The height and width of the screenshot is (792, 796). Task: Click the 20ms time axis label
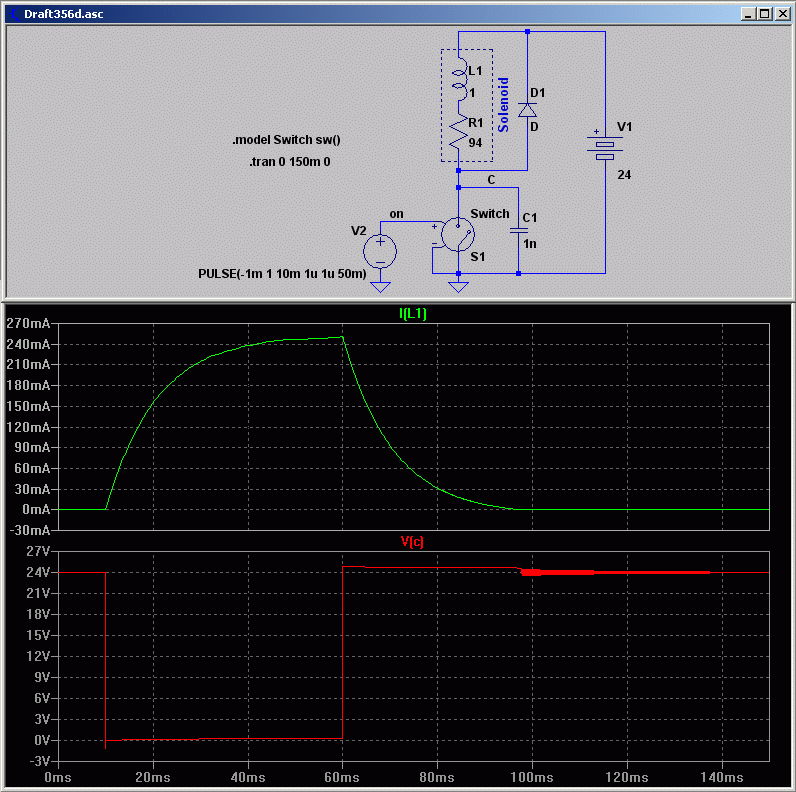point(152,777)
